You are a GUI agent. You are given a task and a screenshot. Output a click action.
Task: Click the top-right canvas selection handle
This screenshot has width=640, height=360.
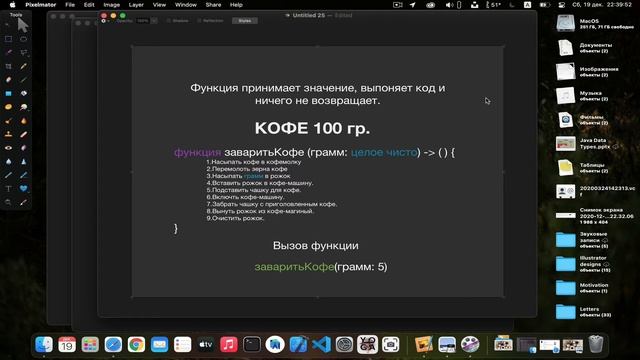pyautogui.click(x=504, y=46)
